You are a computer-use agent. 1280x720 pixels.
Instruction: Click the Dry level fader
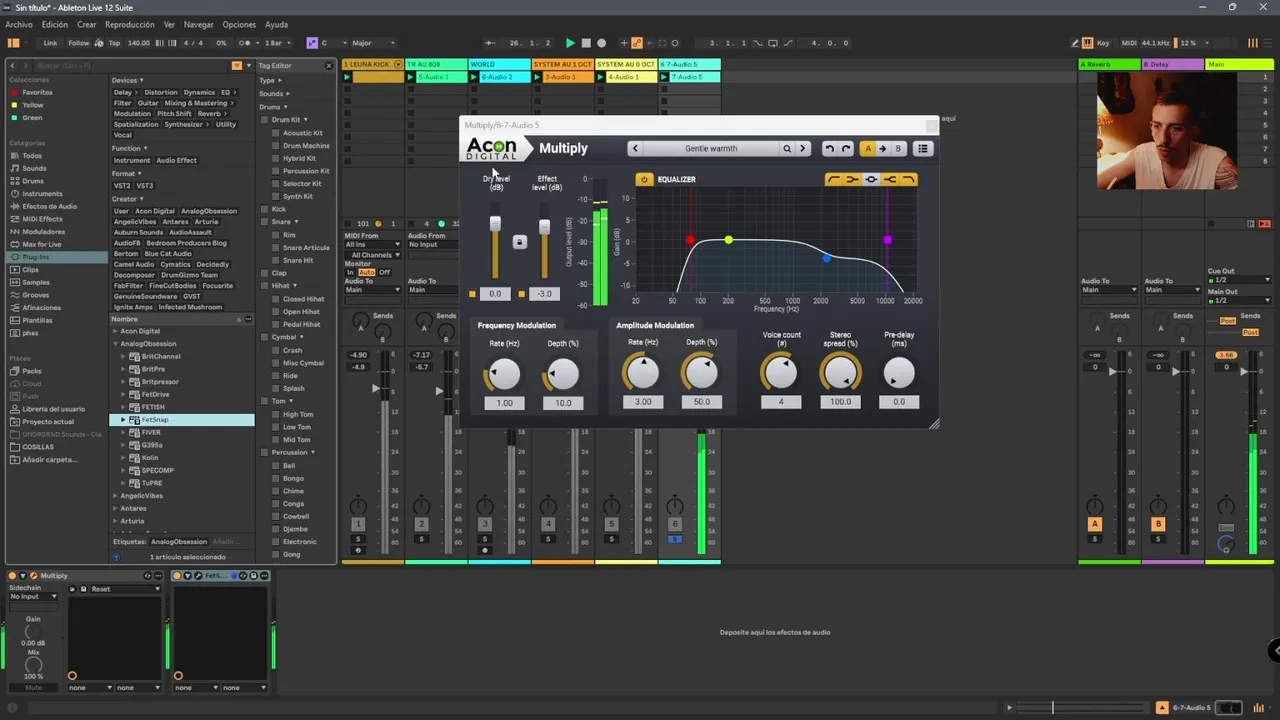pyautogui.click(x=495, y=224)
